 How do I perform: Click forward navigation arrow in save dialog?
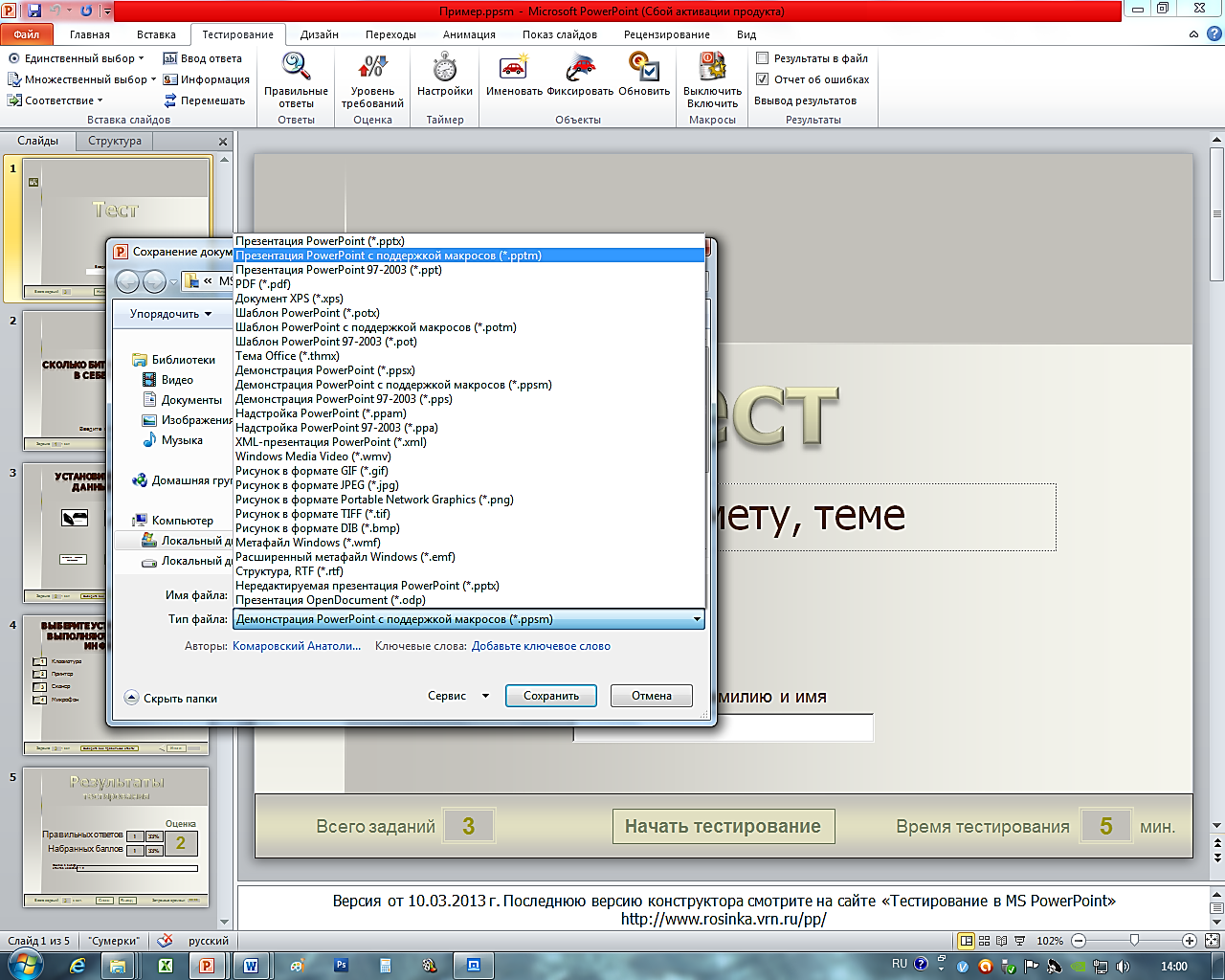pos(154,281)
